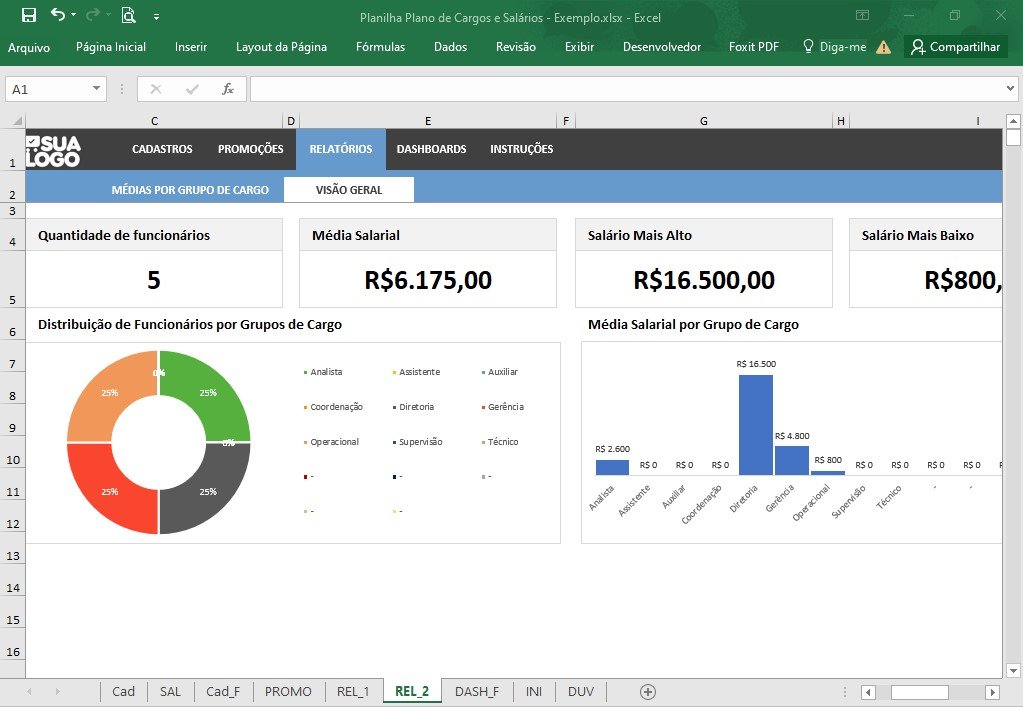The width and height of the screenshot is (1023, 707).
Task: Undo the last action
Action: pyautogui.click(x=58, y=14)
